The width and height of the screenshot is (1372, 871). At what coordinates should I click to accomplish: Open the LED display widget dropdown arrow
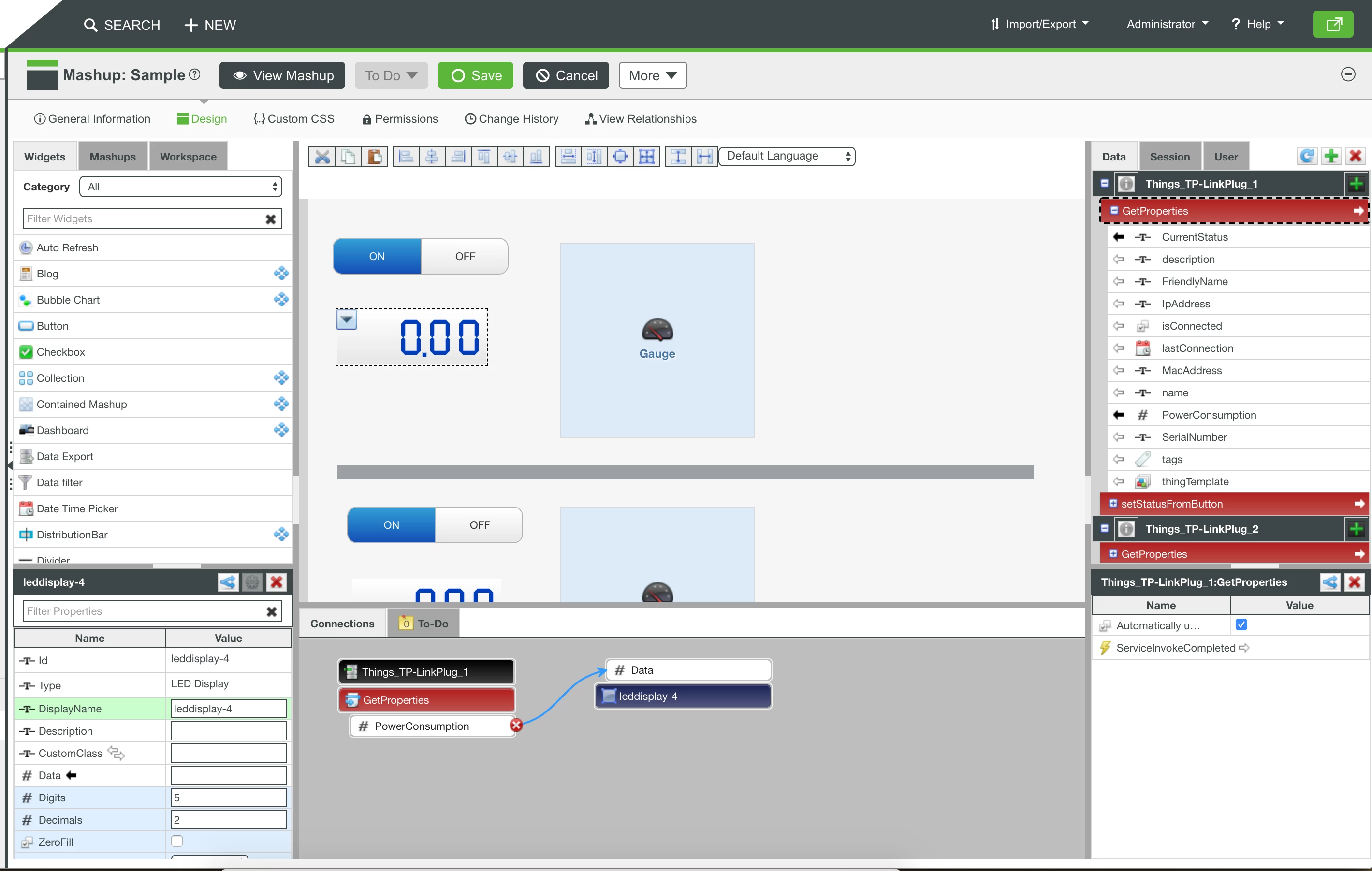click(347, 319)
